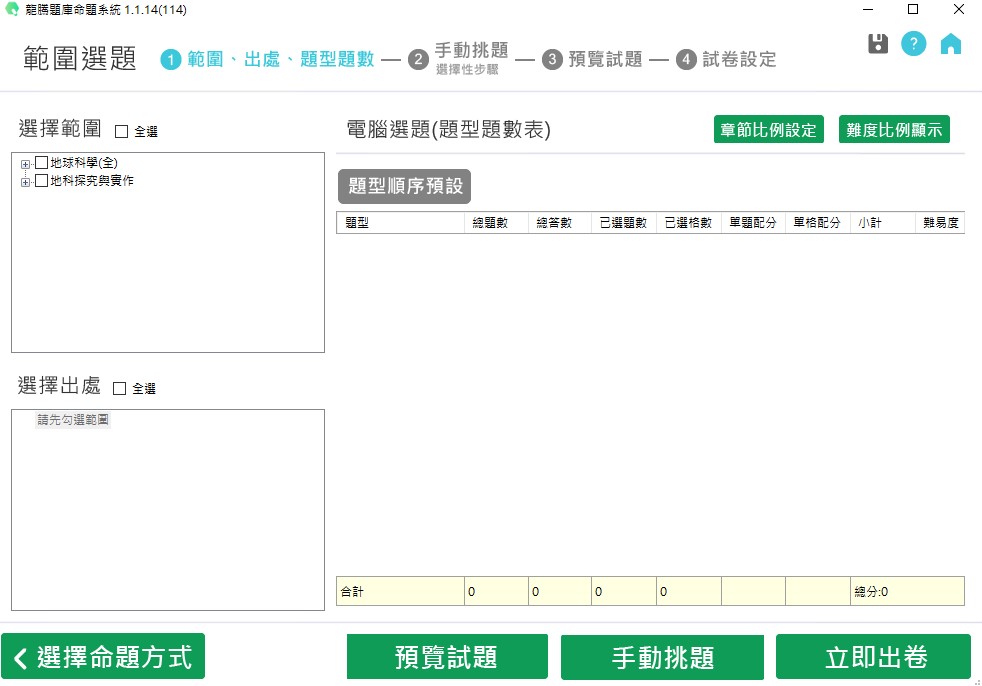The width and height of the screenshot is (982, 686).
Task: Click the 難度比例顯示 button
Action: [x=893, y=130]
